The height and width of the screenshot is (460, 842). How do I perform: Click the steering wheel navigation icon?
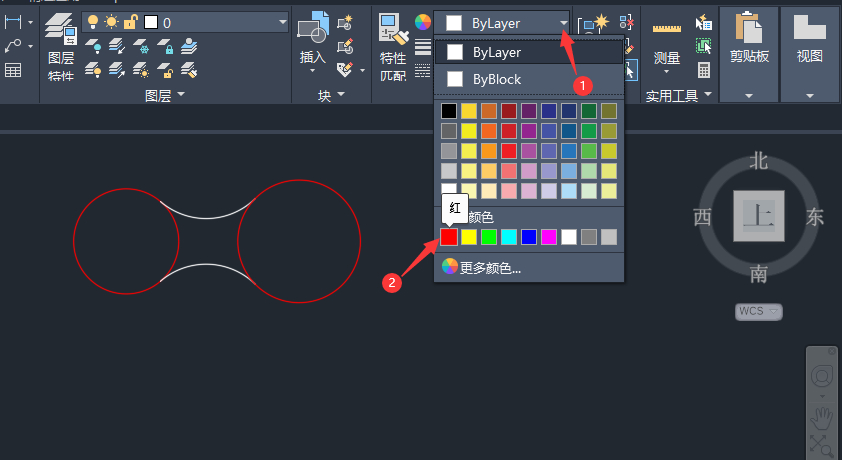821,376
